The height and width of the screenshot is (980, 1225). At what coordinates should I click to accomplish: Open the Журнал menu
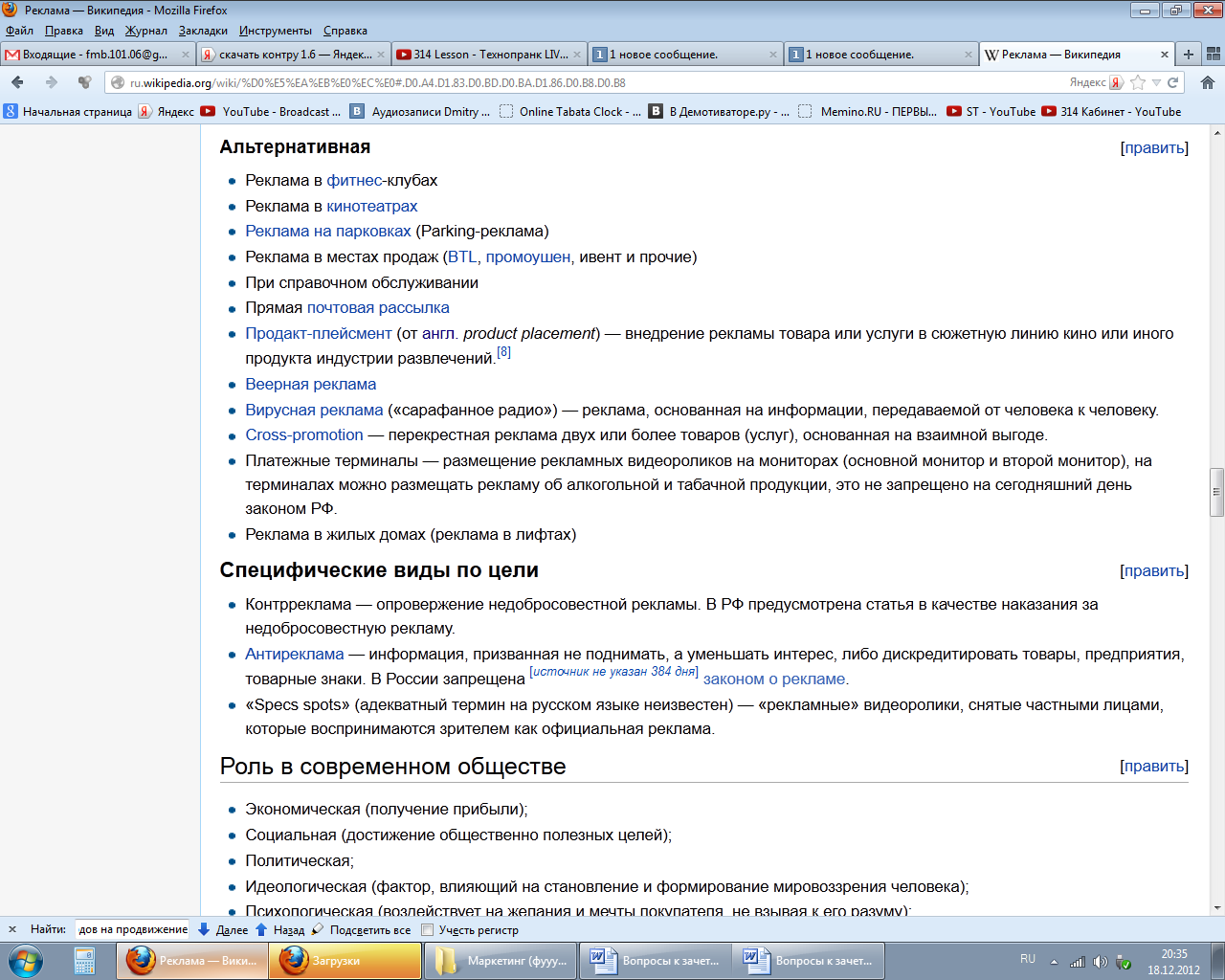click(145, 31)
